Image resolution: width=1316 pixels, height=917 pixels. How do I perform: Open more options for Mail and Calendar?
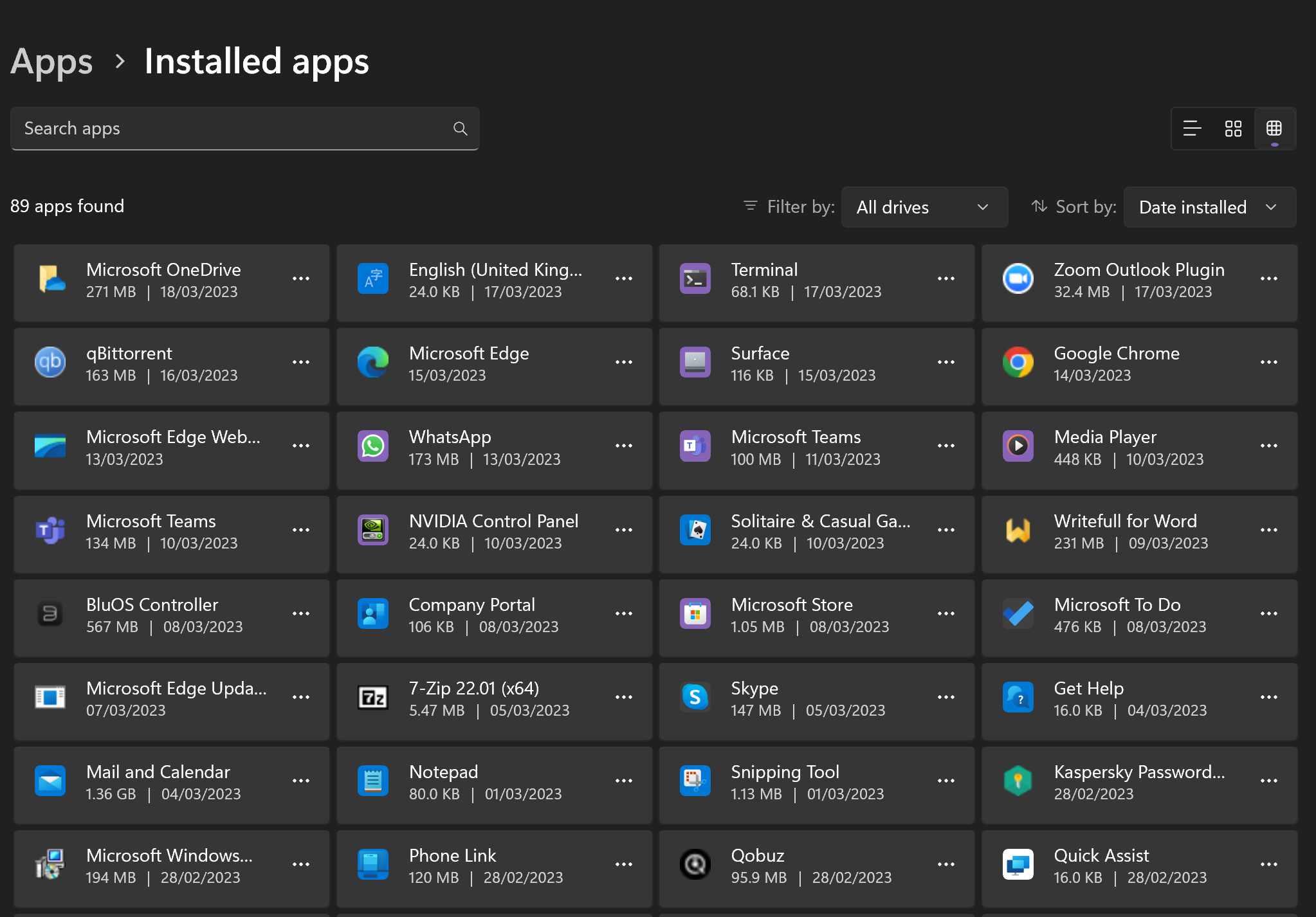[301, 781]
